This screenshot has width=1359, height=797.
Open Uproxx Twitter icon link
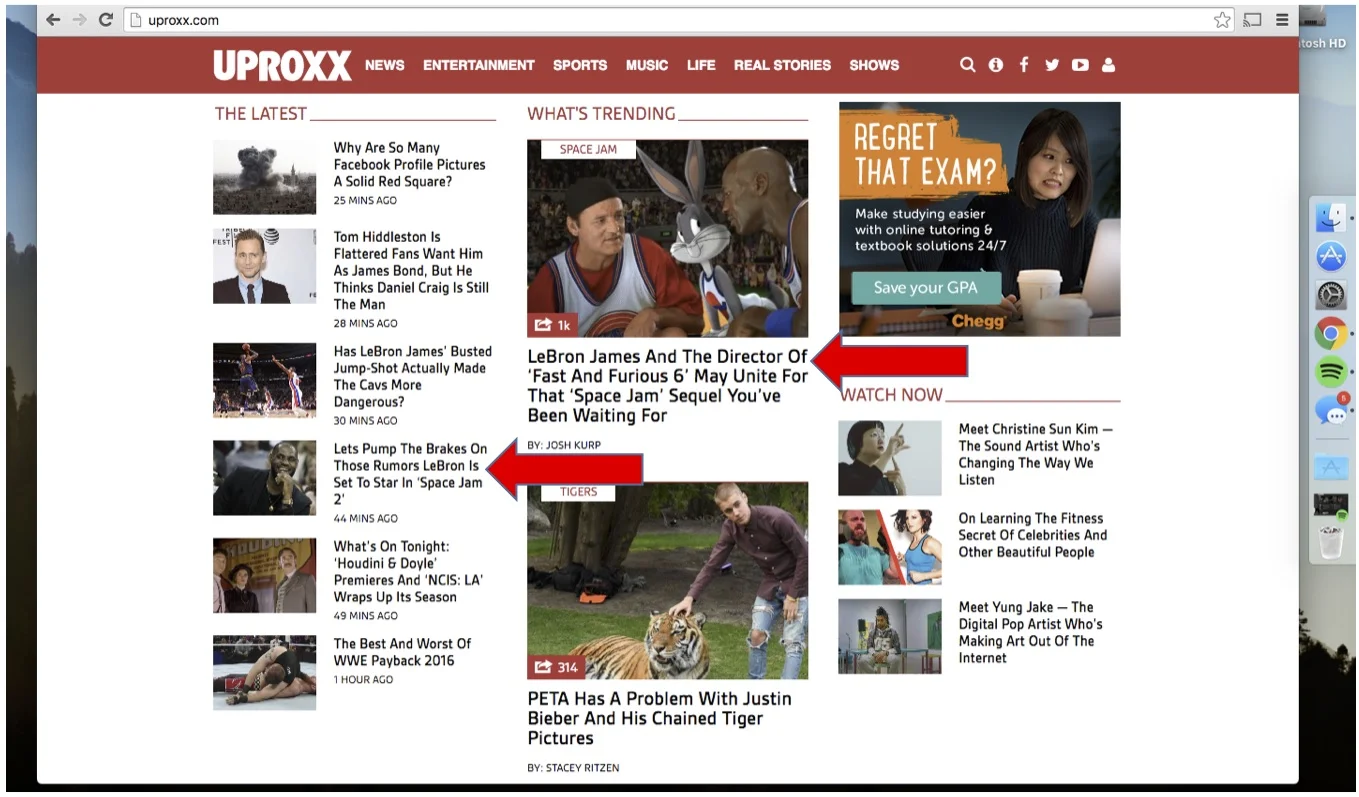[1052, 65]
